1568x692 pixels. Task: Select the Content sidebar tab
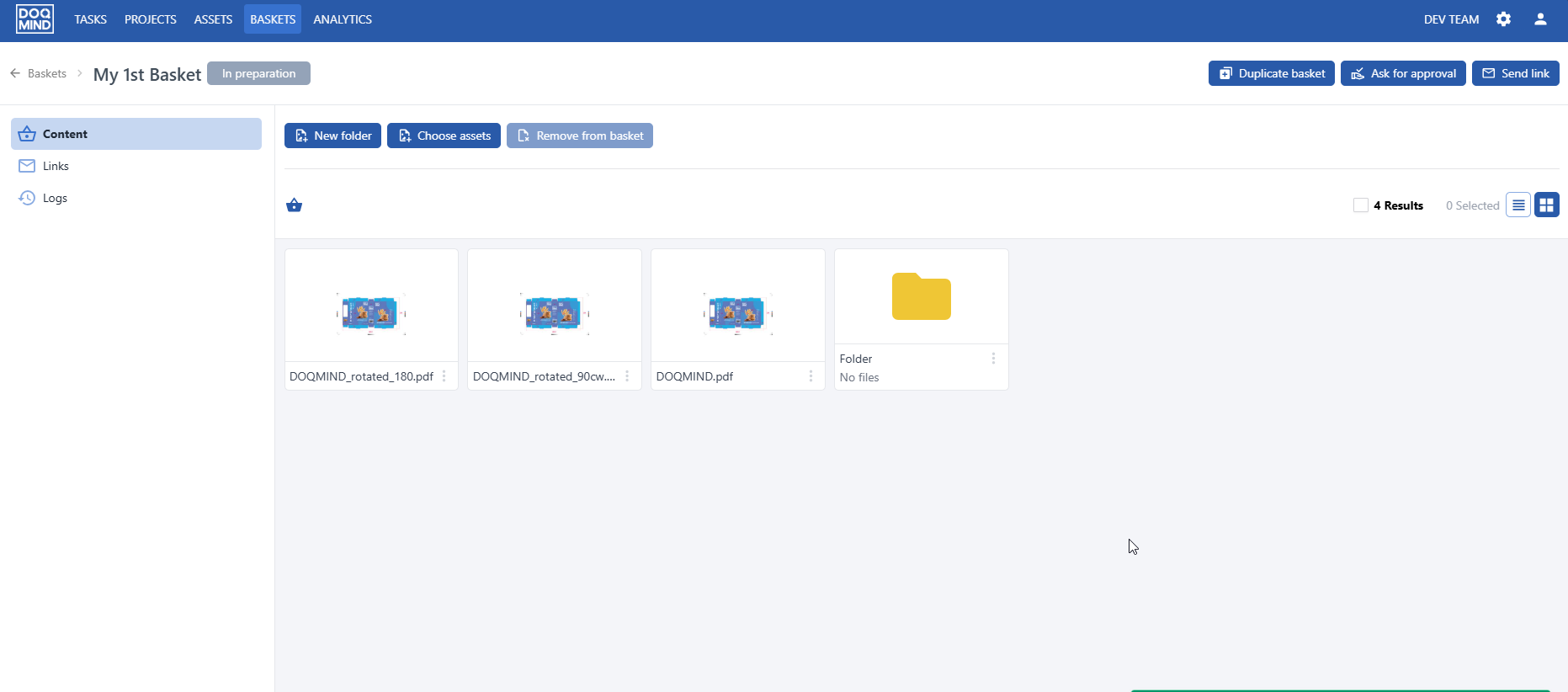coord(136,134)
